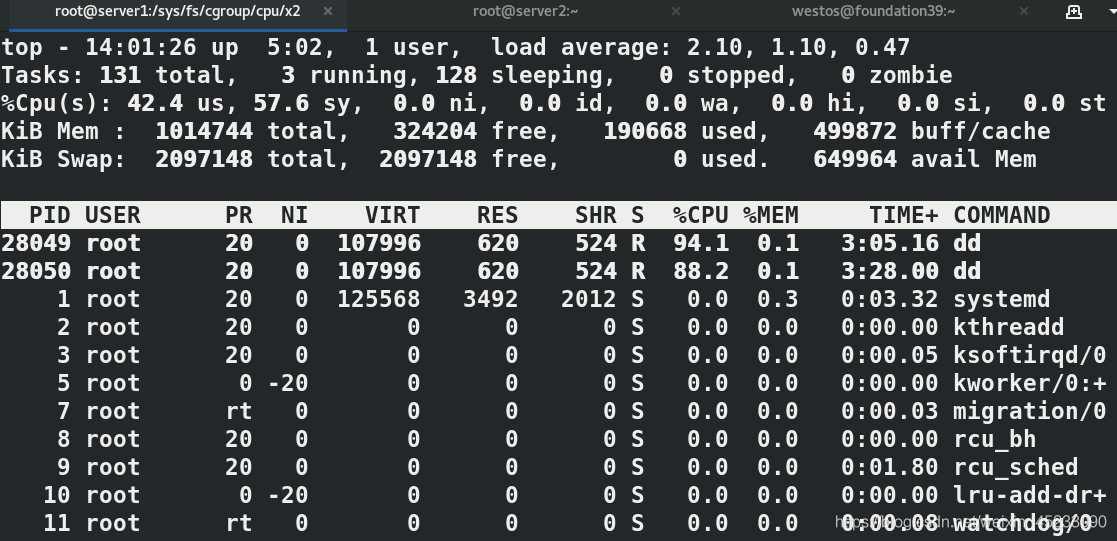The height and width of the screenshot is (541, 1117).
Task: Click the 0:01.80 time of rcu_sched
Action: tap(890, 467)
